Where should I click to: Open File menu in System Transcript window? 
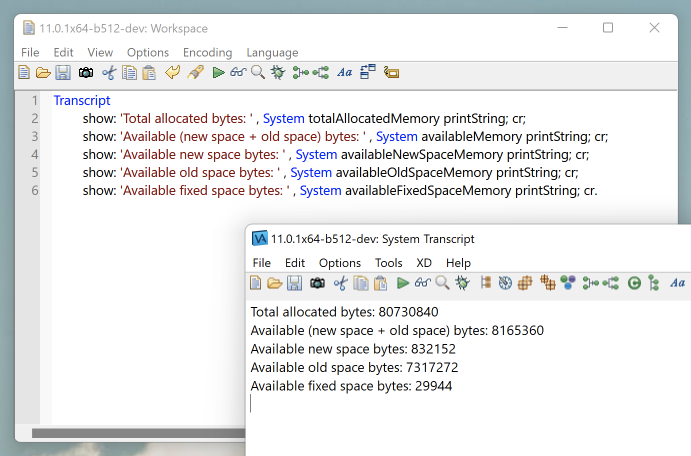(261, 263)
